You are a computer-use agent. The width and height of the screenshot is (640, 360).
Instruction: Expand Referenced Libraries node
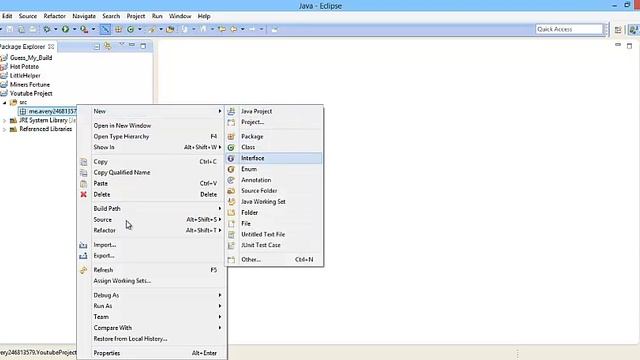point(4,129)
